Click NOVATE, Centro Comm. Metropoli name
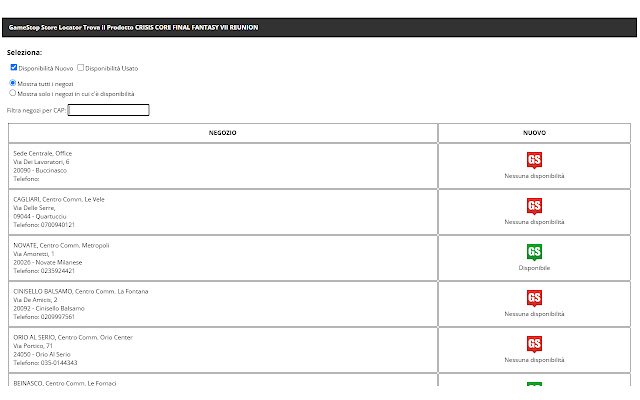 [x=61, y=246]
